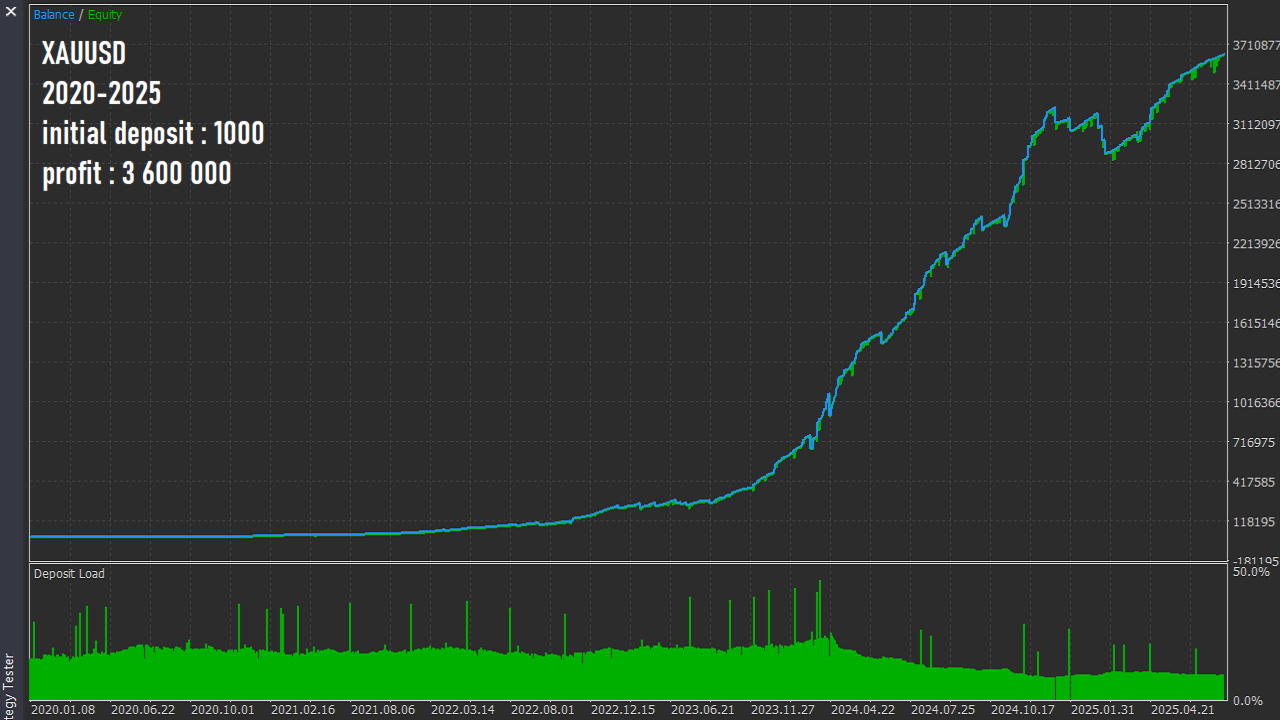1280x720 pixels.
Task: Click the 2023.06.21 date label
Action: click(x=703, y=710)
